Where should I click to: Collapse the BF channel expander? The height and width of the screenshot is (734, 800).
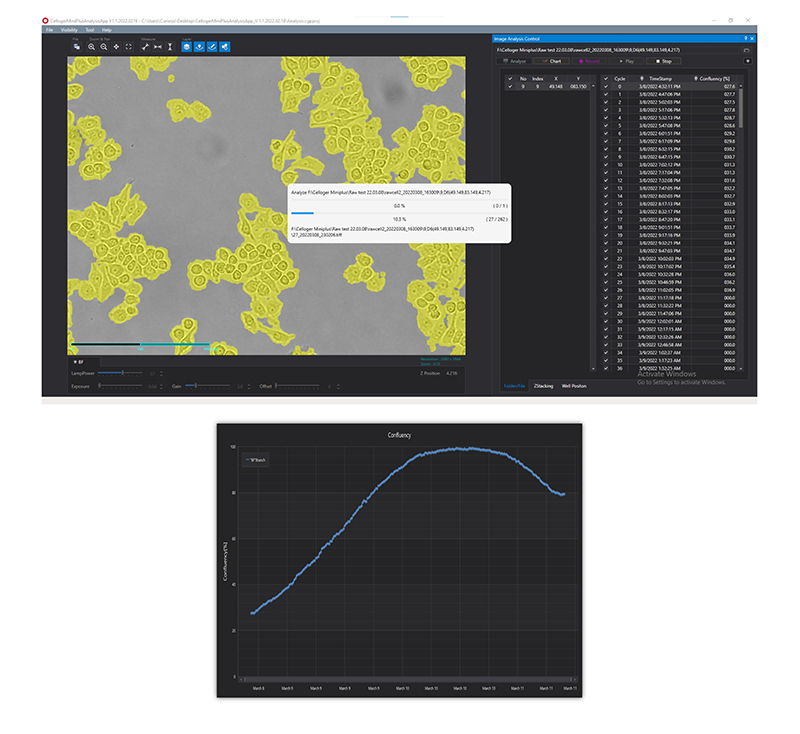pos(76,362)
